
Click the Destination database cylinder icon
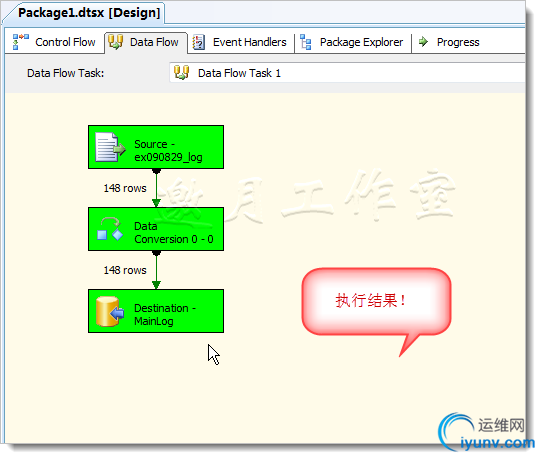click(x=110, y=311)
